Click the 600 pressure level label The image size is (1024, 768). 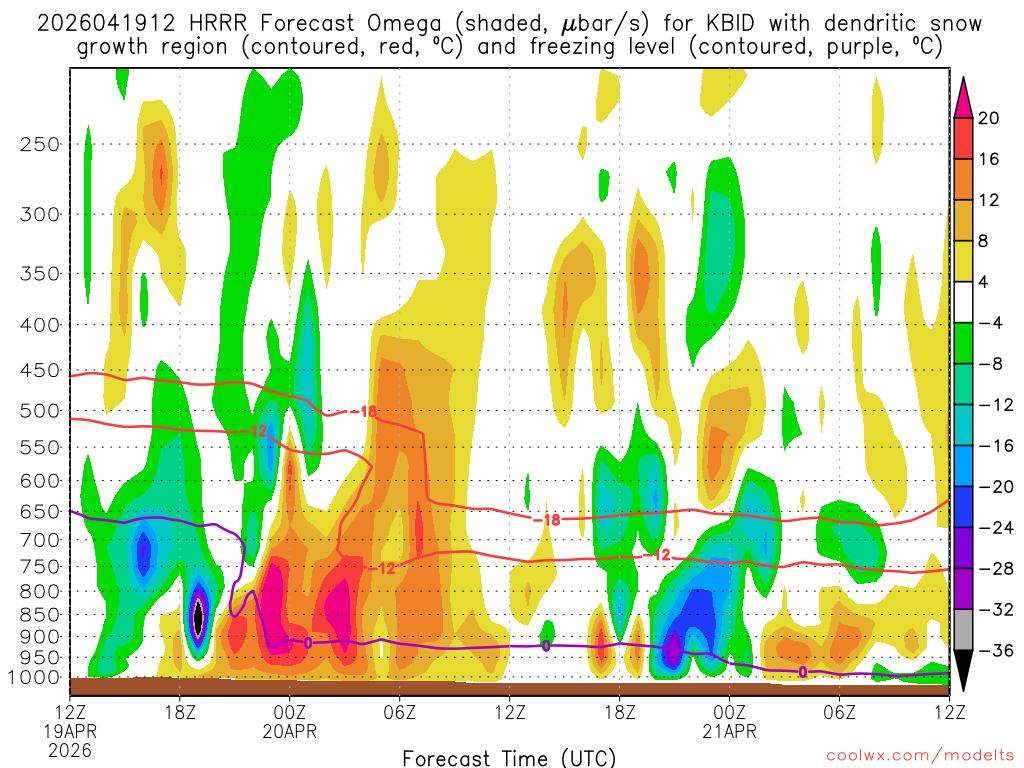(x=40, y=481)
